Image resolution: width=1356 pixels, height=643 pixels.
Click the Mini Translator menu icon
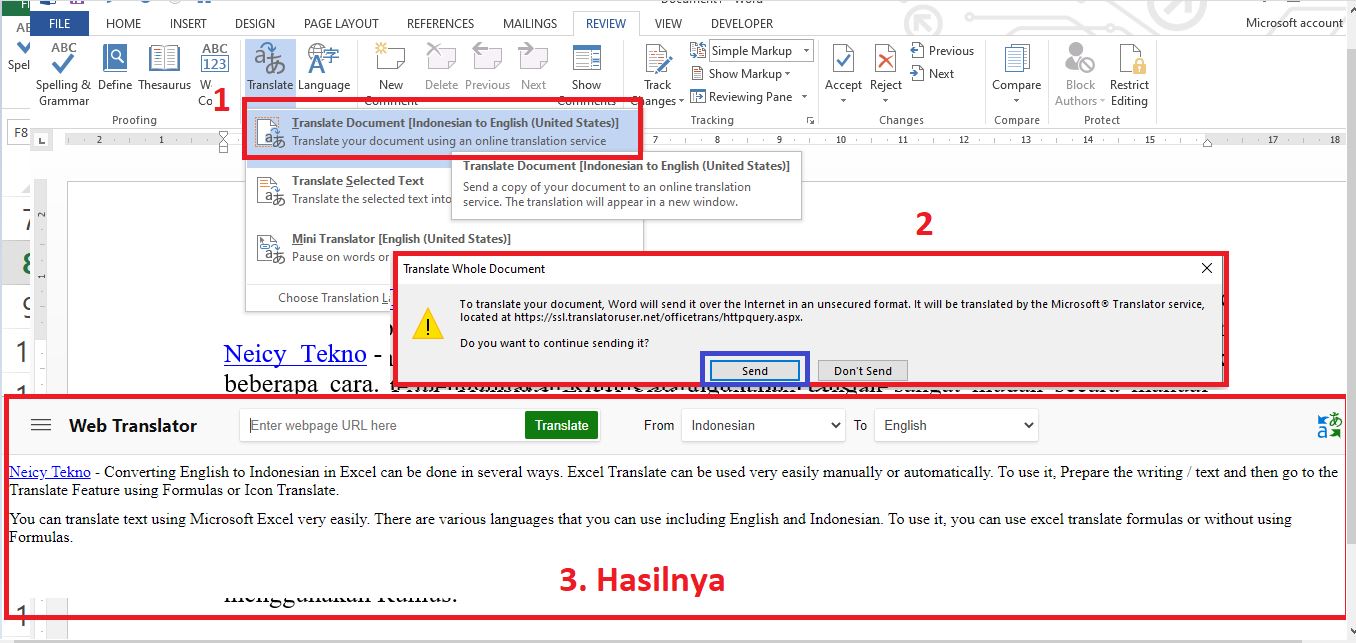pos(271,247)
